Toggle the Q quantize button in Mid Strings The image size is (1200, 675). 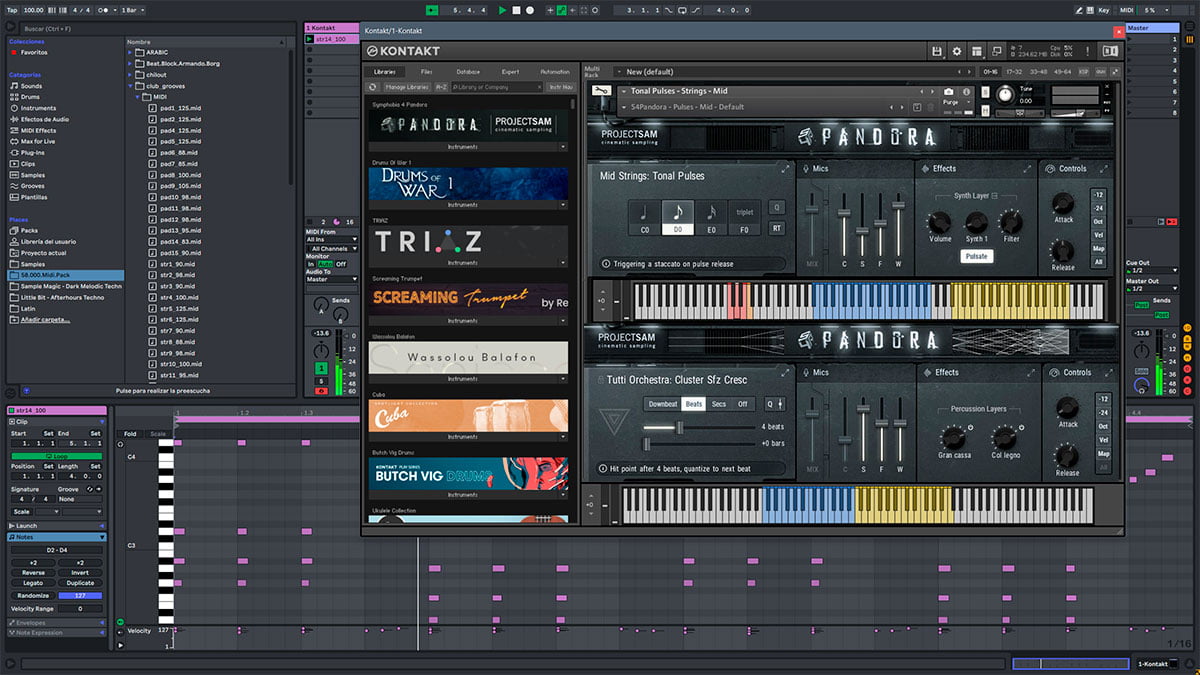776,208
